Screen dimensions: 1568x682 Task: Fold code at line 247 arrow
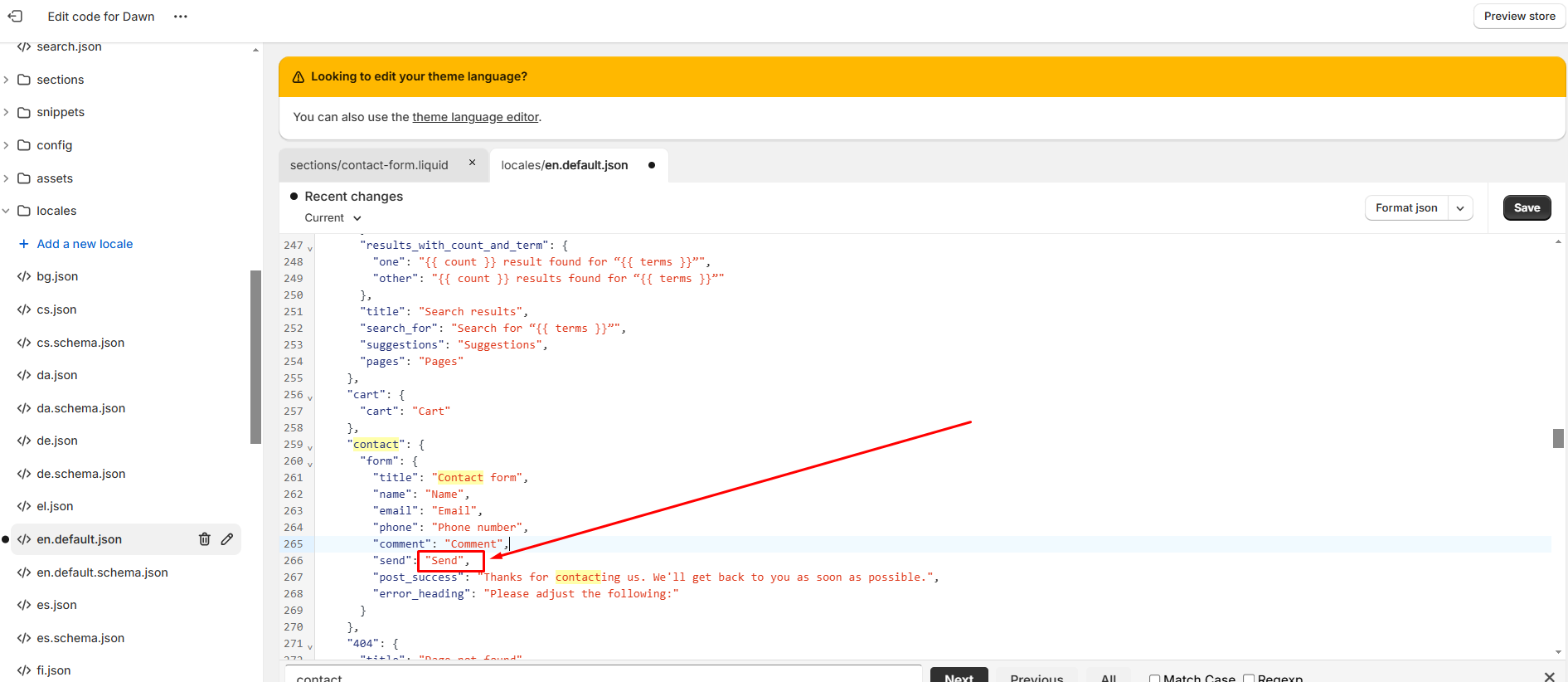click(x=310, y=247)
